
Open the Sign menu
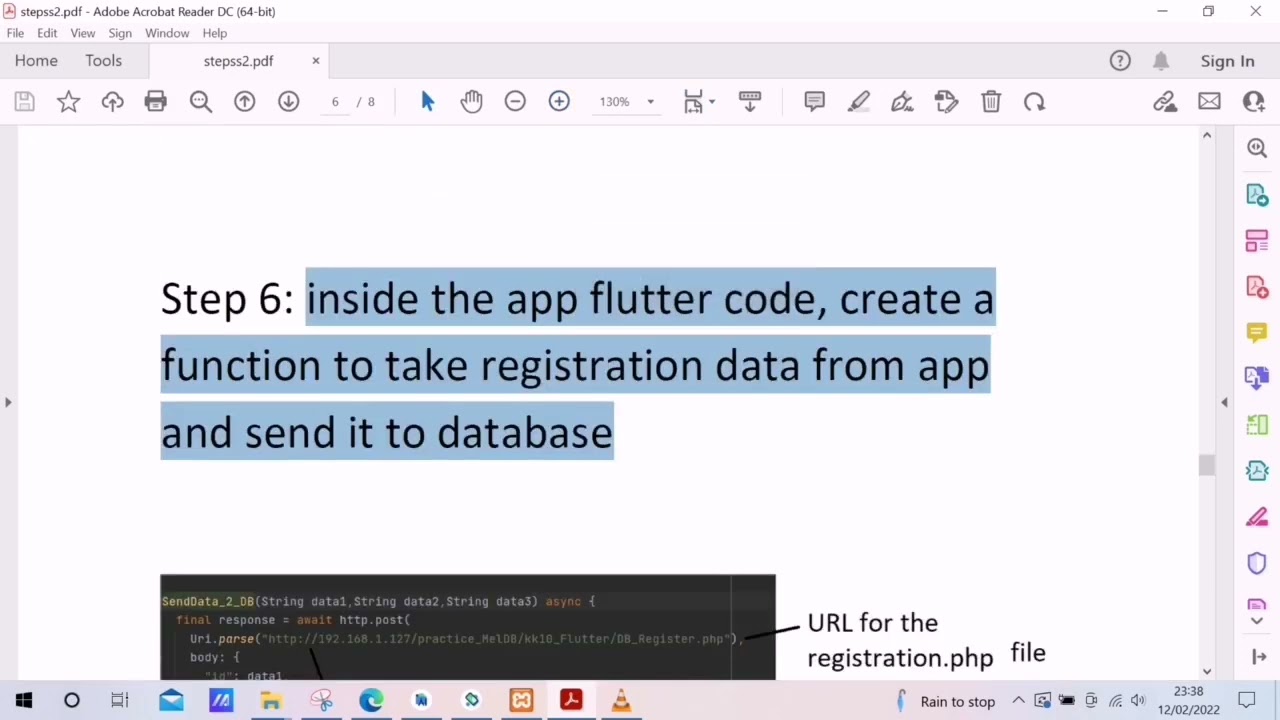pyautogui.click(x=120, y=33)
